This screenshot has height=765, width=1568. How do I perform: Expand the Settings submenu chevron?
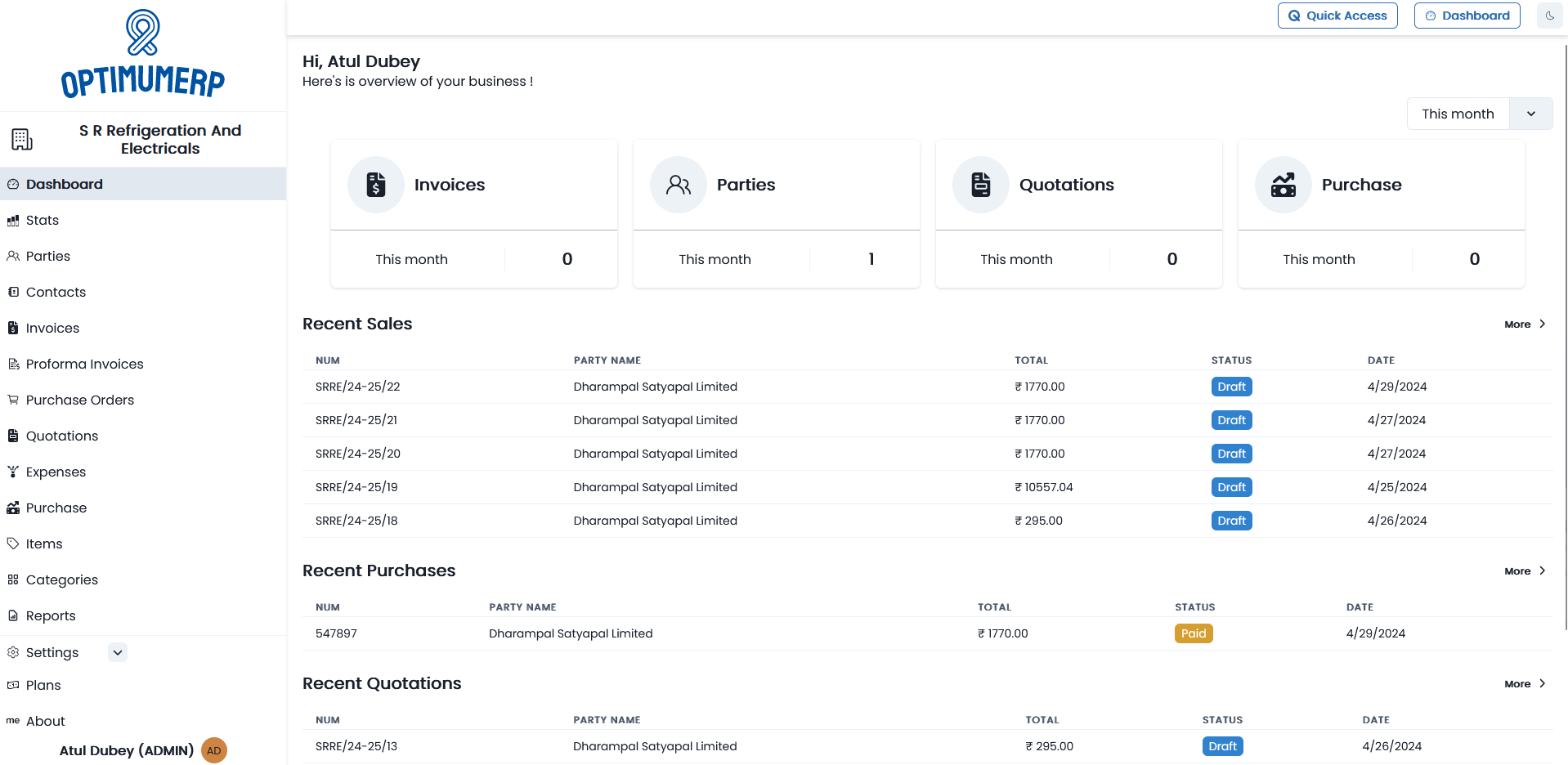coord(118,652)
